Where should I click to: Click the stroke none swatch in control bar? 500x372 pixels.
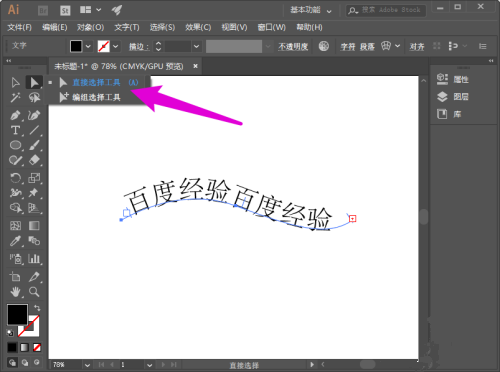tap(104, 46)
